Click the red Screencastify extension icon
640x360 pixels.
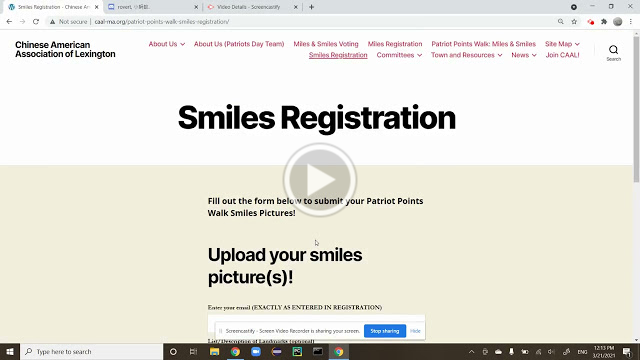click(591, 22)
